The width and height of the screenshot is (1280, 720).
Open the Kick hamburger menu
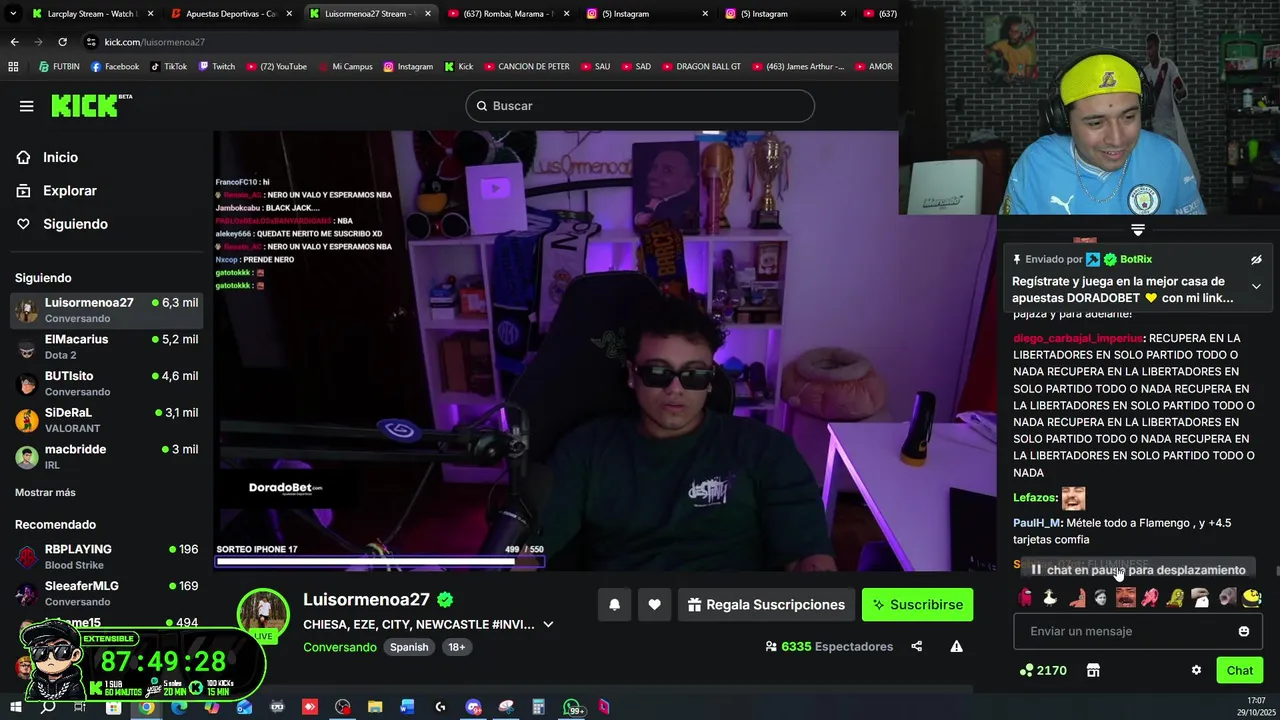coord(27,106)
